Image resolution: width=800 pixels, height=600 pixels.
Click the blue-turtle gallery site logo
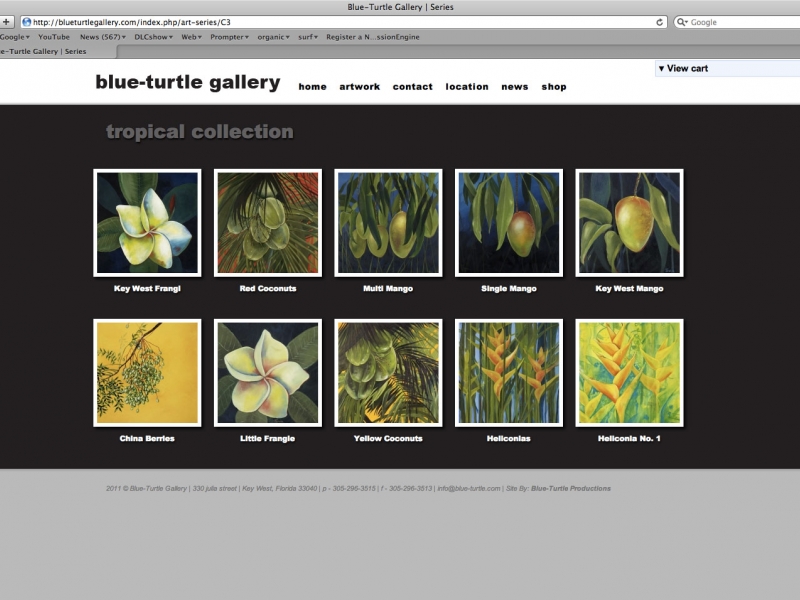[x=188, y=82]
